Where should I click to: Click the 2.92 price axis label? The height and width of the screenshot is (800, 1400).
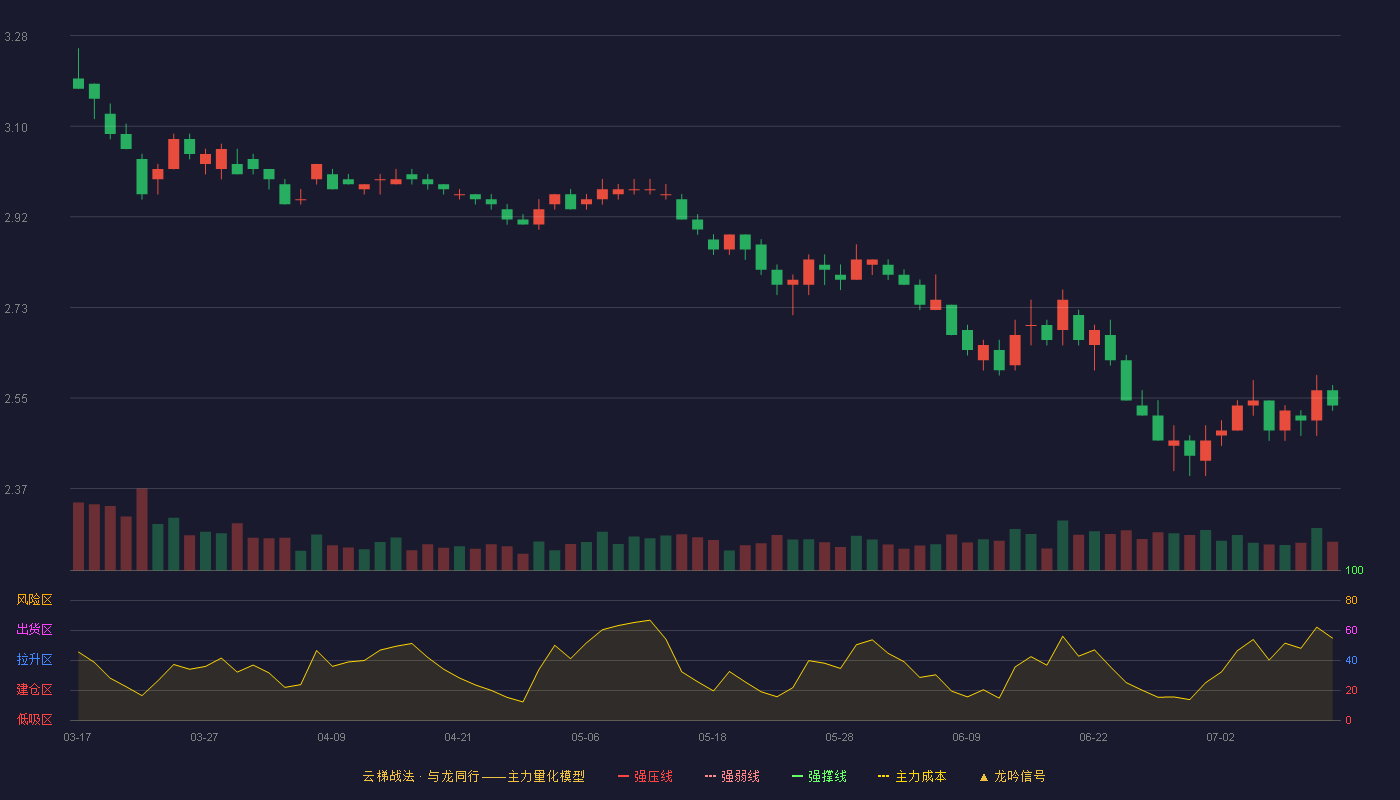pos(16,218)
